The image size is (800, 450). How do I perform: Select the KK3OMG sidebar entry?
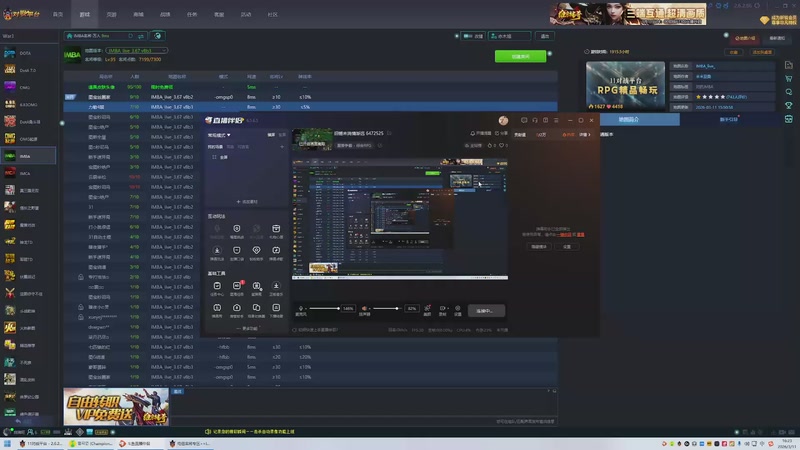click(x=28, y=105)
